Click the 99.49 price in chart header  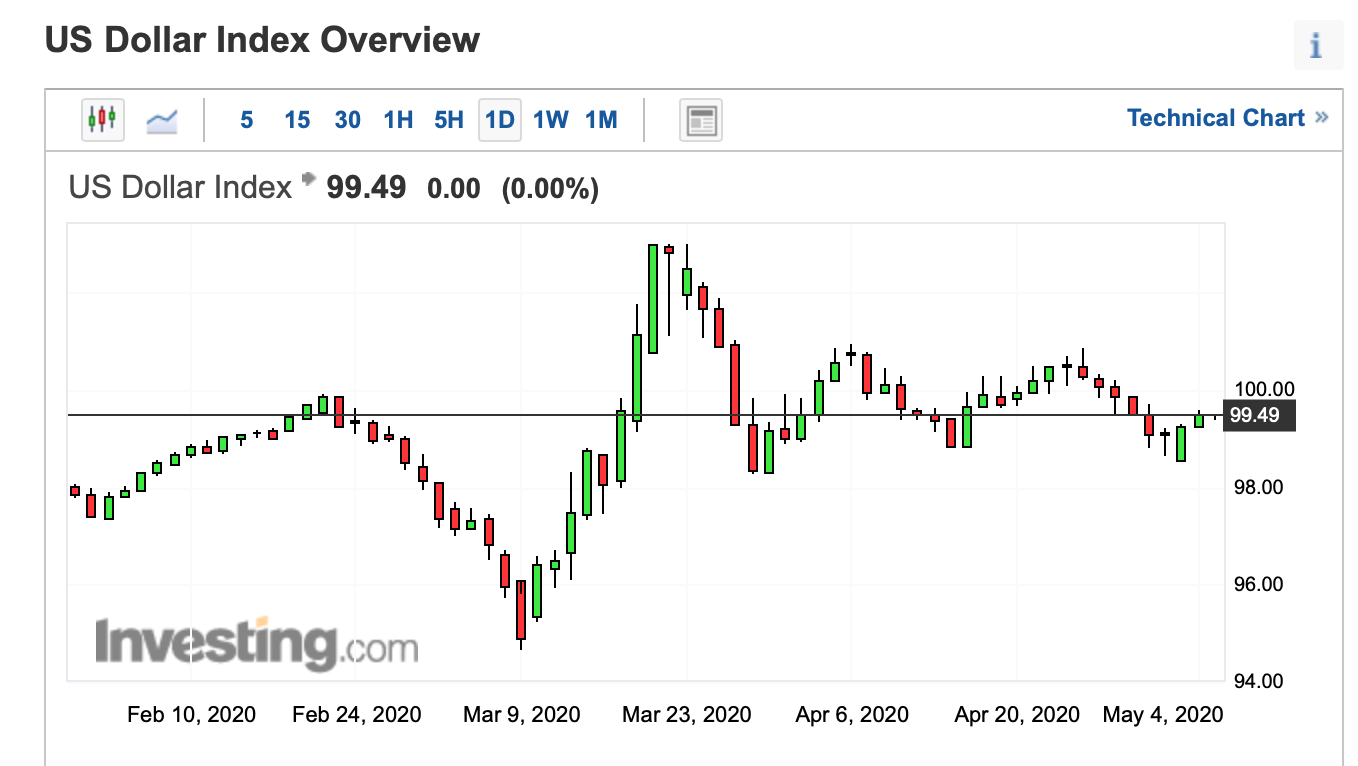[367, 187]
